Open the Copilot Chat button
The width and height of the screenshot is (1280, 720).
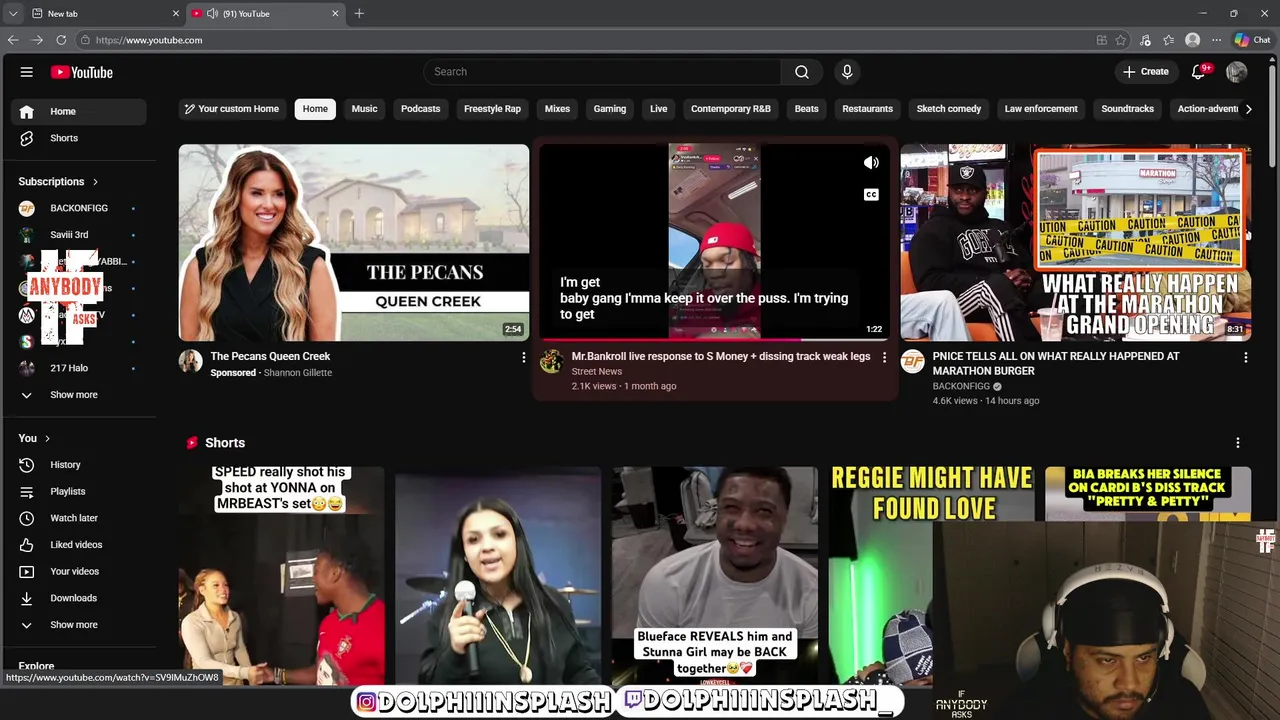tap(1253, 40)
